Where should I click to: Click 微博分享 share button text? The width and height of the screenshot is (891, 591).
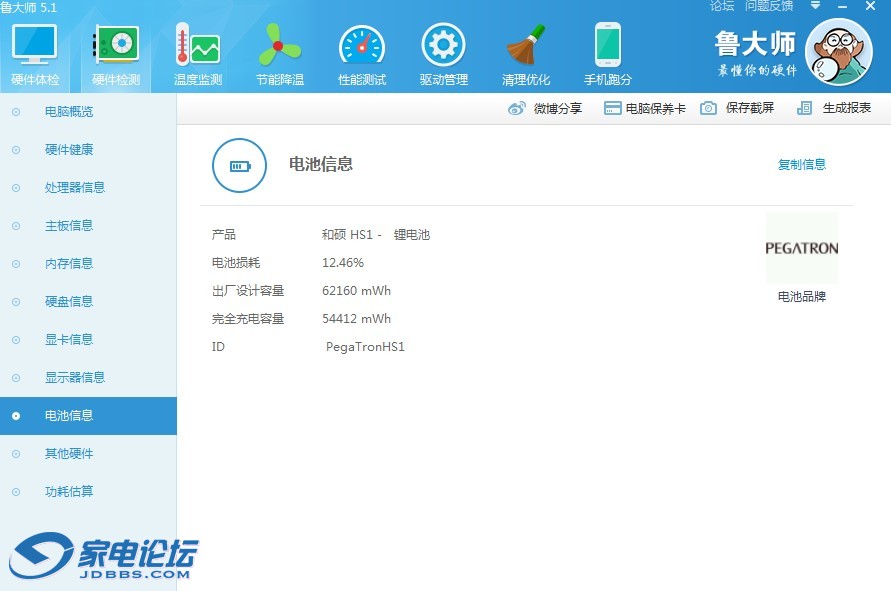click(557, 108)
